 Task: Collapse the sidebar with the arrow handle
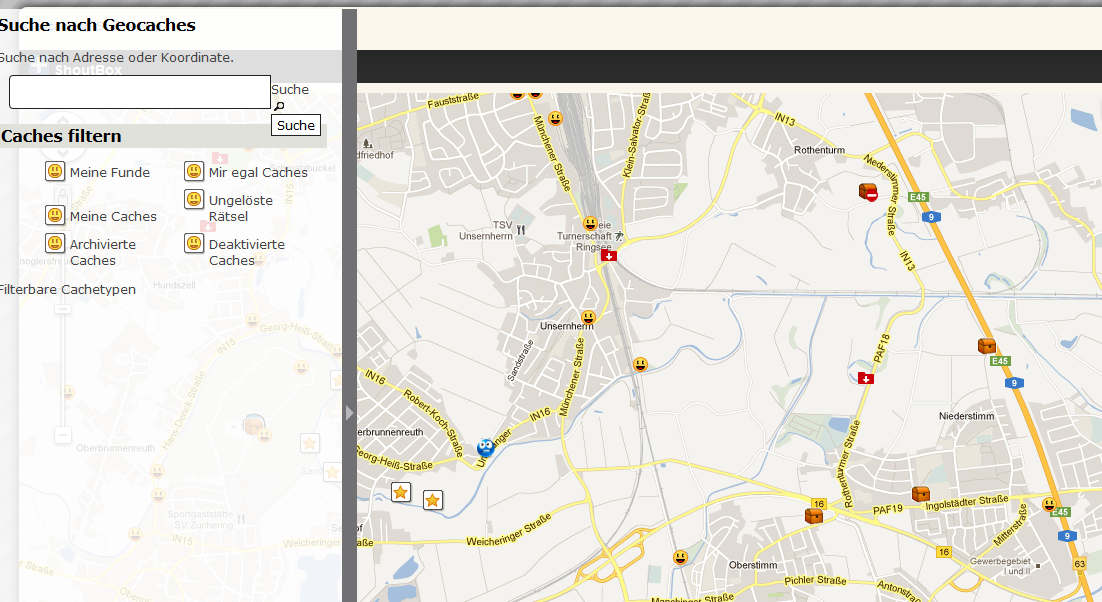tap(349, 412)
